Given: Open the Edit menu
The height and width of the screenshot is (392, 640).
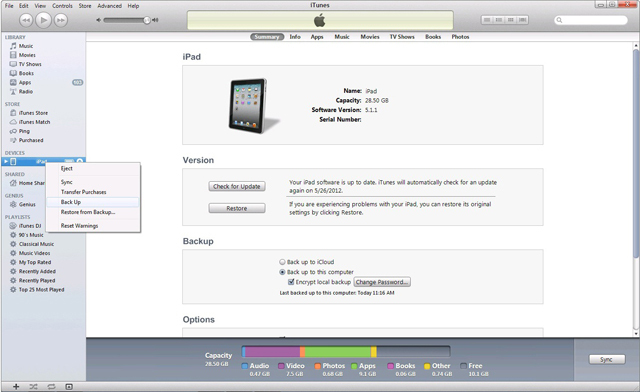Looking at the screenshot, I should point(24,6).
